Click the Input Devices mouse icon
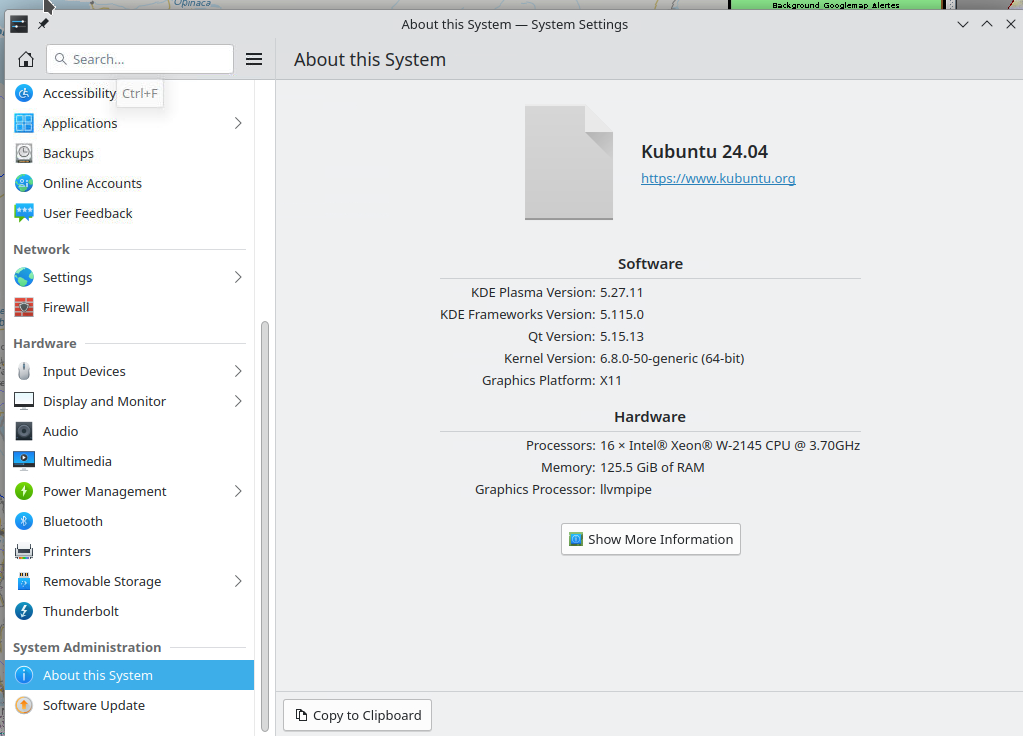Viewport: 1023px width, 736px height. [24, 371]
